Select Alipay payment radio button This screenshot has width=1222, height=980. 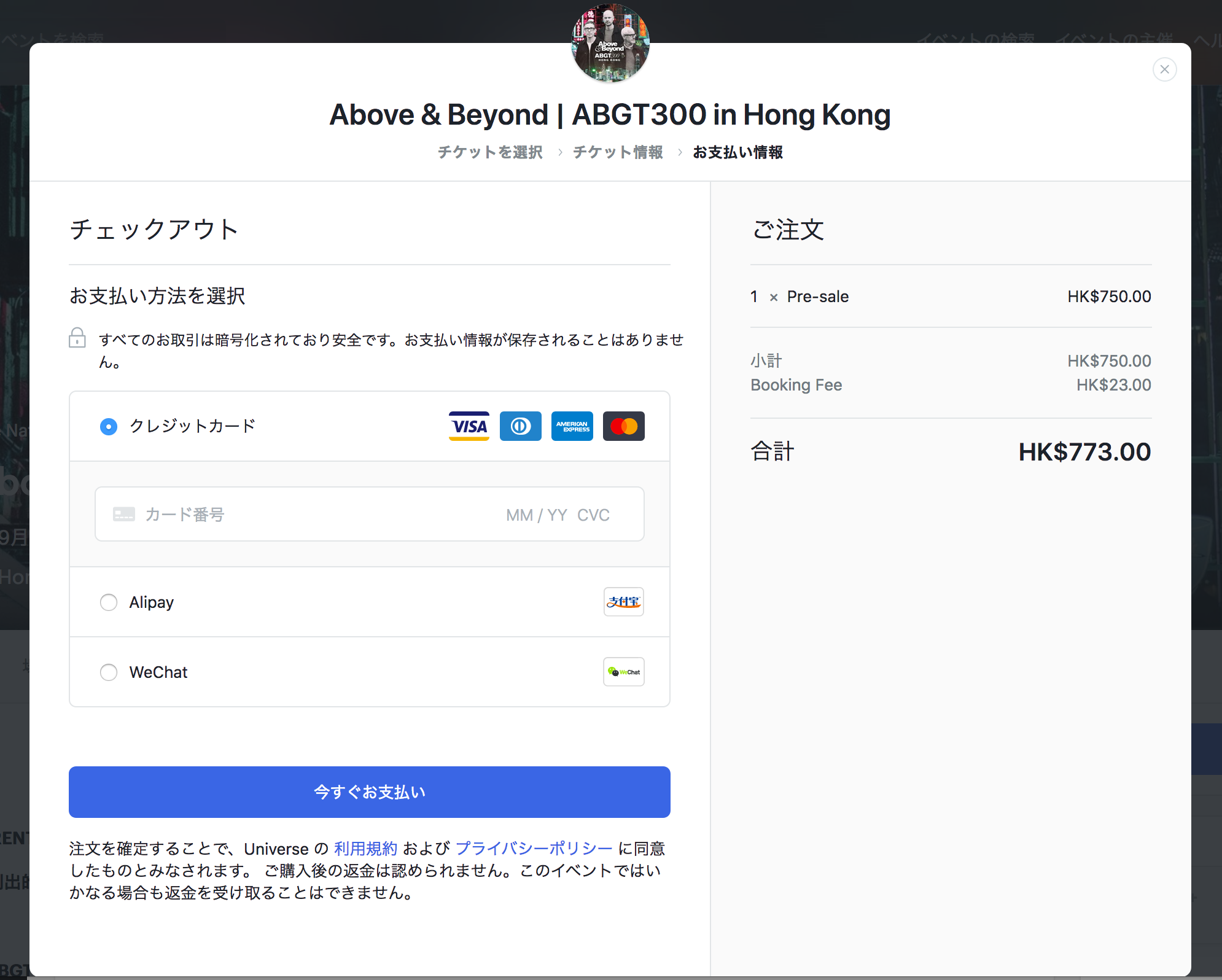coord(109,602)
